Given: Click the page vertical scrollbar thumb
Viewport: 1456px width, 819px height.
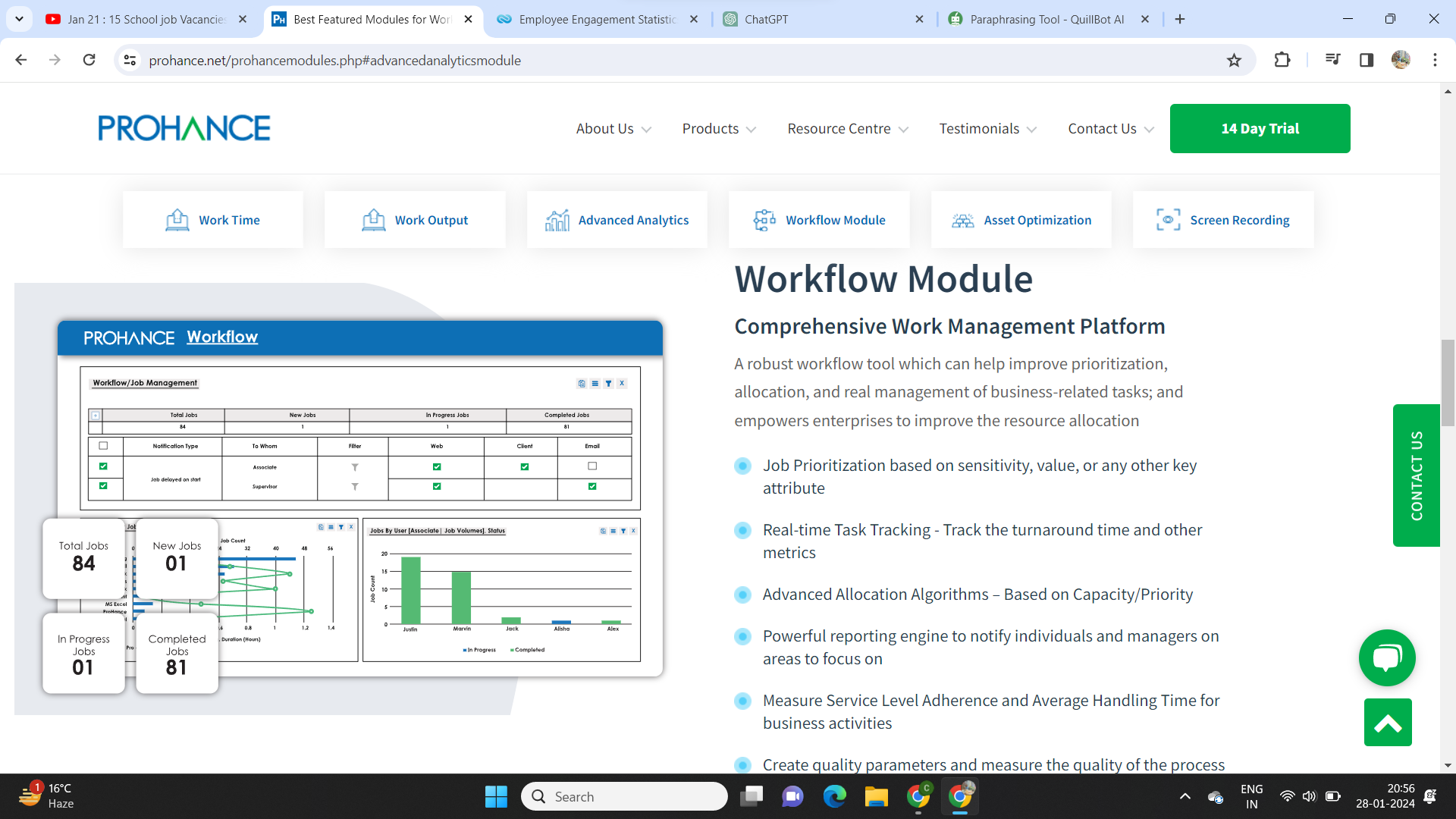Looking at the screenshot, I should (x=1448, y=383).
